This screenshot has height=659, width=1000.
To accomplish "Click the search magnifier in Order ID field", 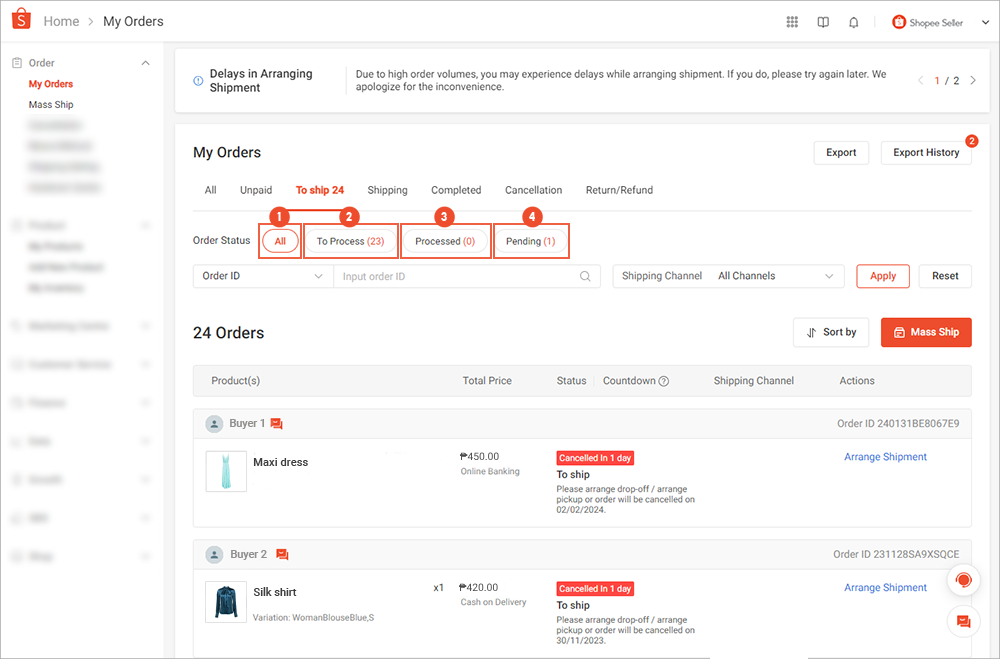I will click(x=585, y=276).
